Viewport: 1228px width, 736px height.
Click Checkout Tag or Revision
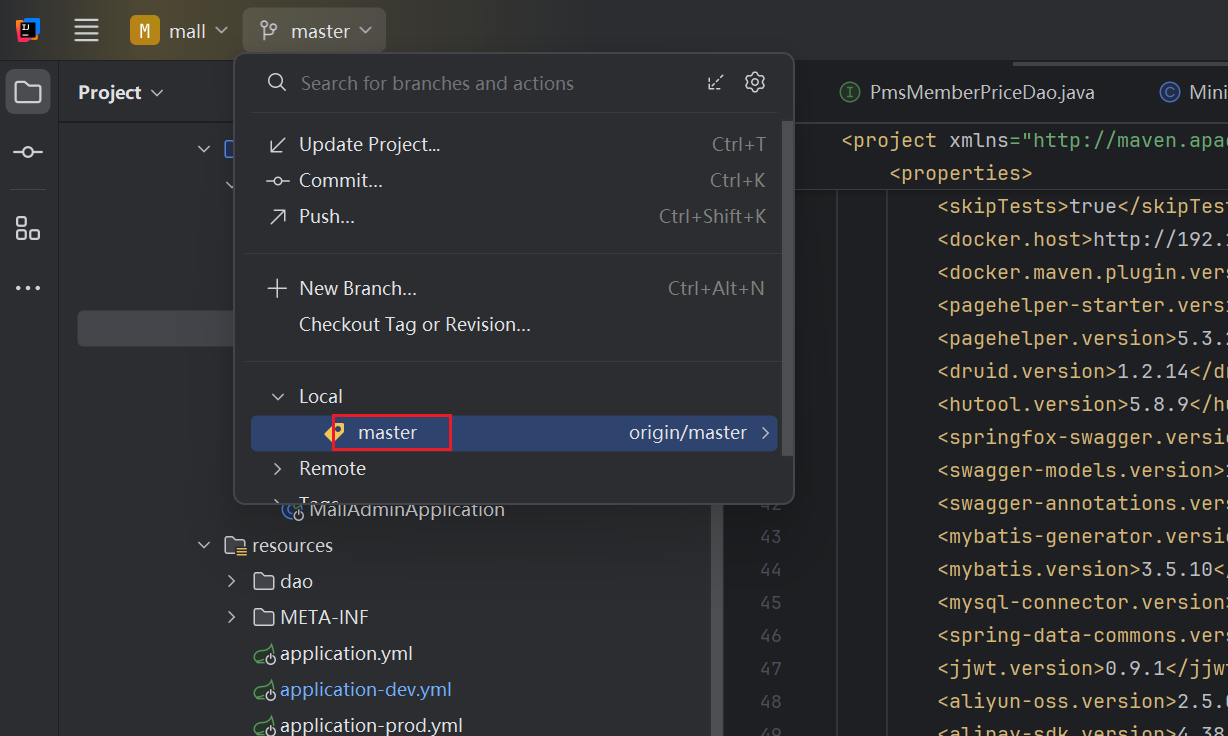pos(414,325)
